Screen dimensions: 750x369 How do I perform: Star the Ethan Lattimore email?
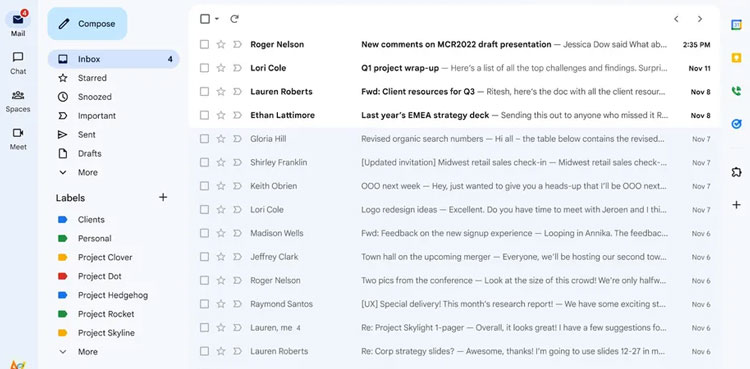coord(221,115)
